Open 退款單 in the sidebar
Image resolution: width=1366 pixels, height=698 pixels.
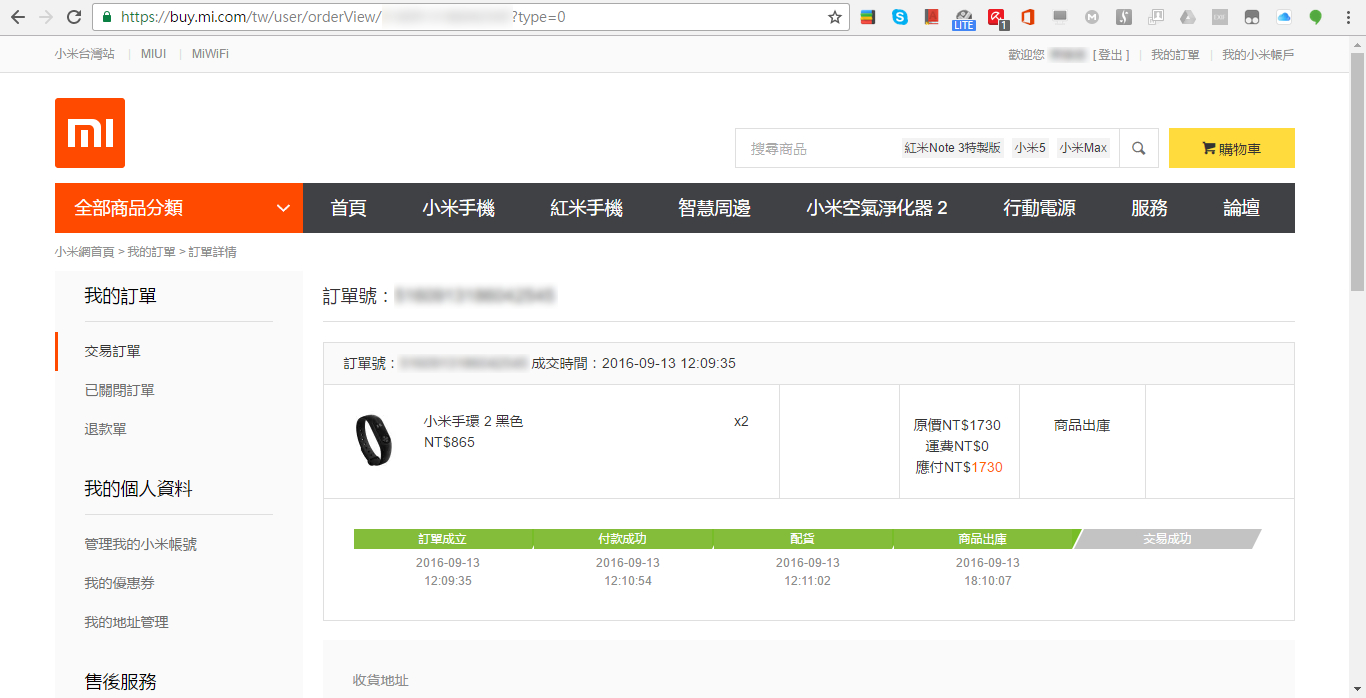point(105,429)
